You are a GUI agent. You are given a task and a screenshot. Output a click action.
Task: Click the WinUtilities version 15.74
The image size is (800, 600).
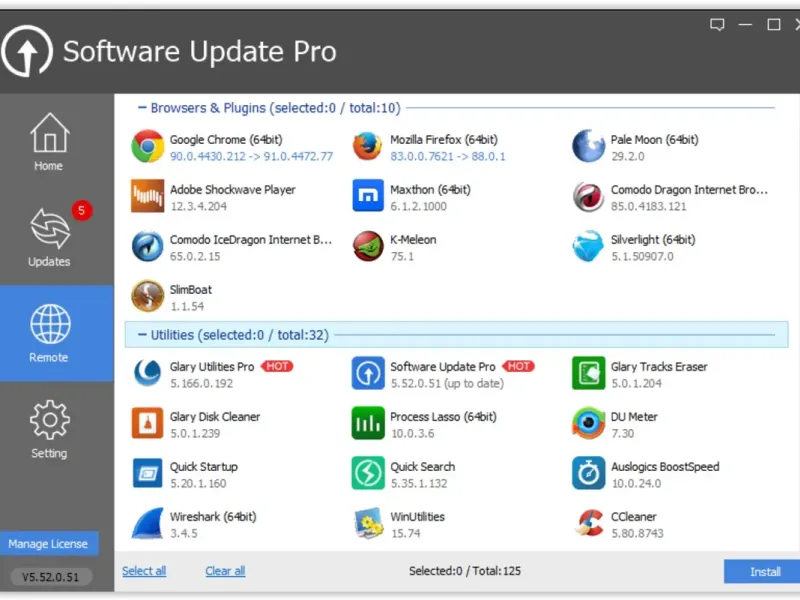406,533
